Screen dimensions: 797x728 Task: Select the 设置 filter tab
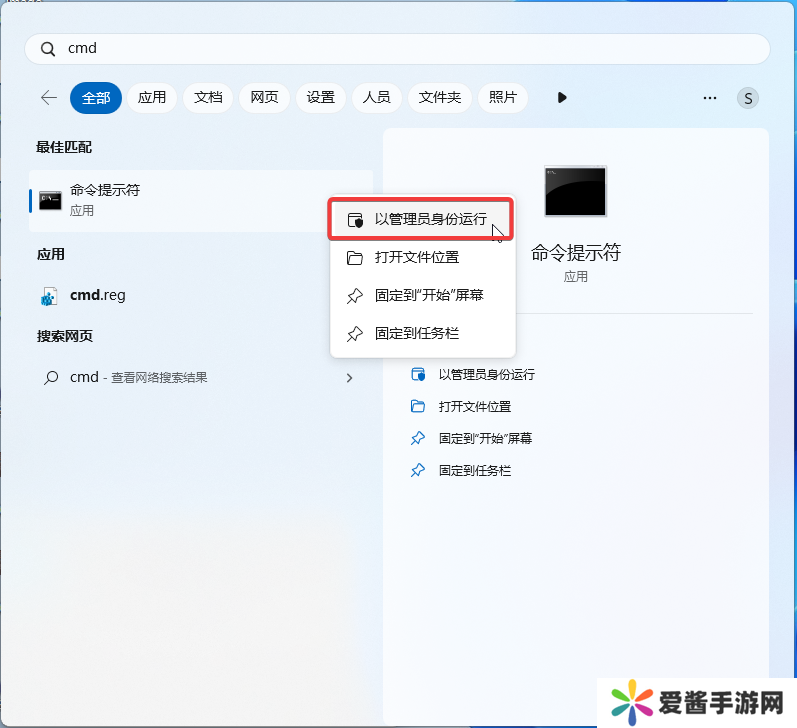pos(321,97)
